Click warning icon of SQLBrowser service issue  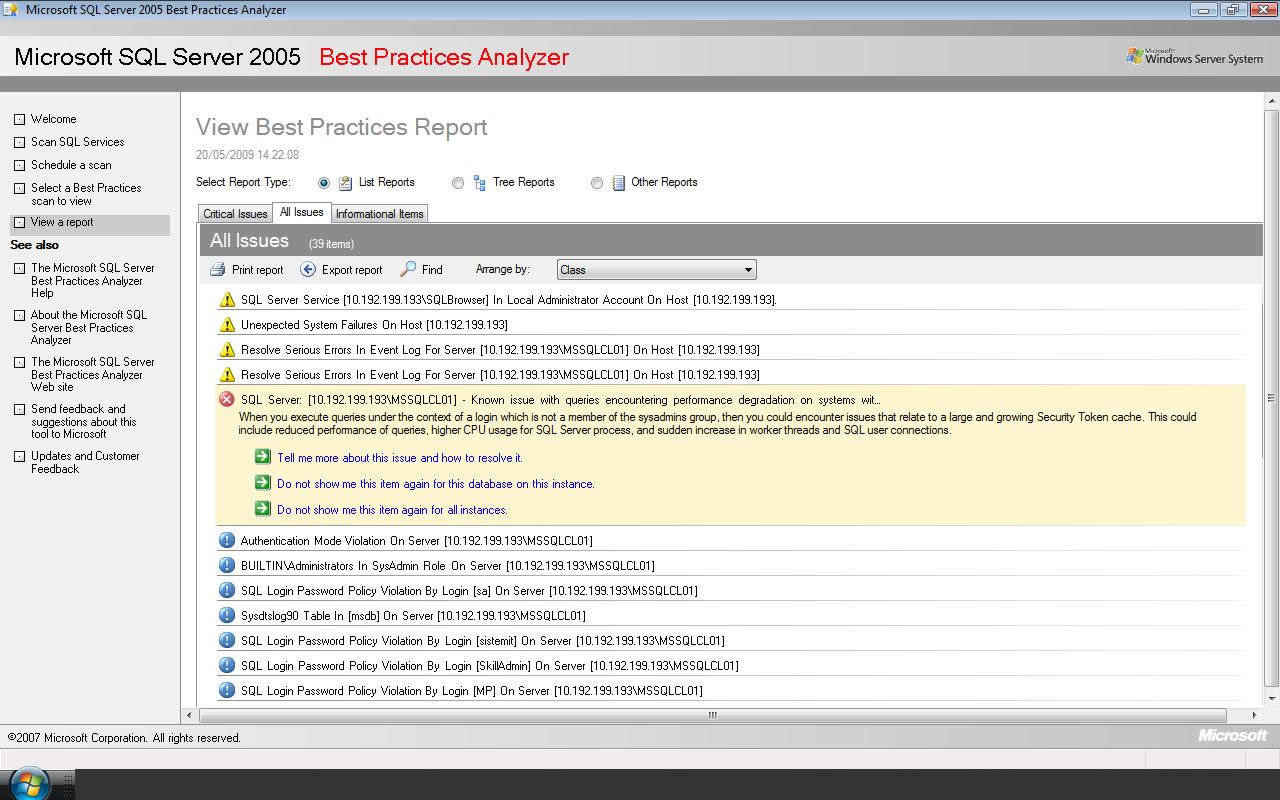[227, 299]
